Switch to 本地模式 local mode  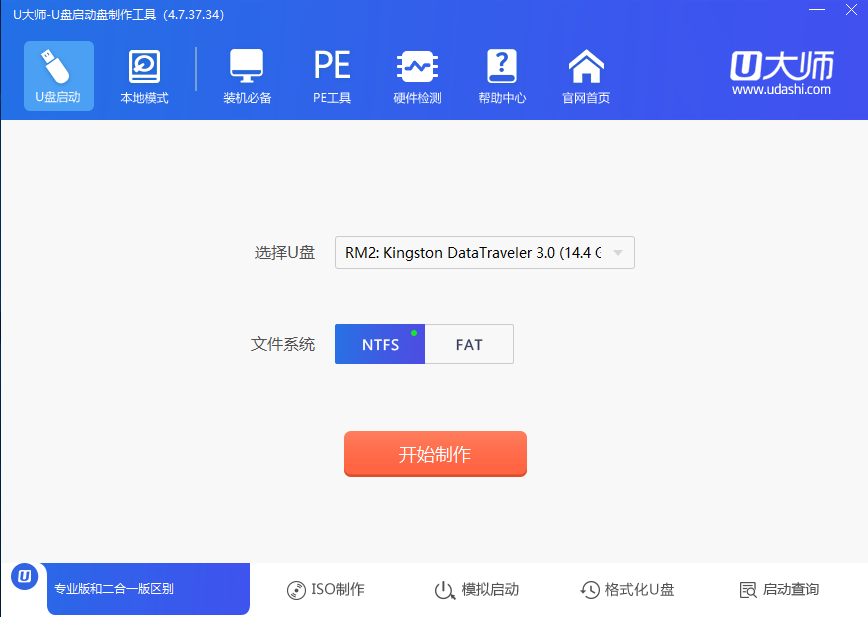click(x=144, y=75)
